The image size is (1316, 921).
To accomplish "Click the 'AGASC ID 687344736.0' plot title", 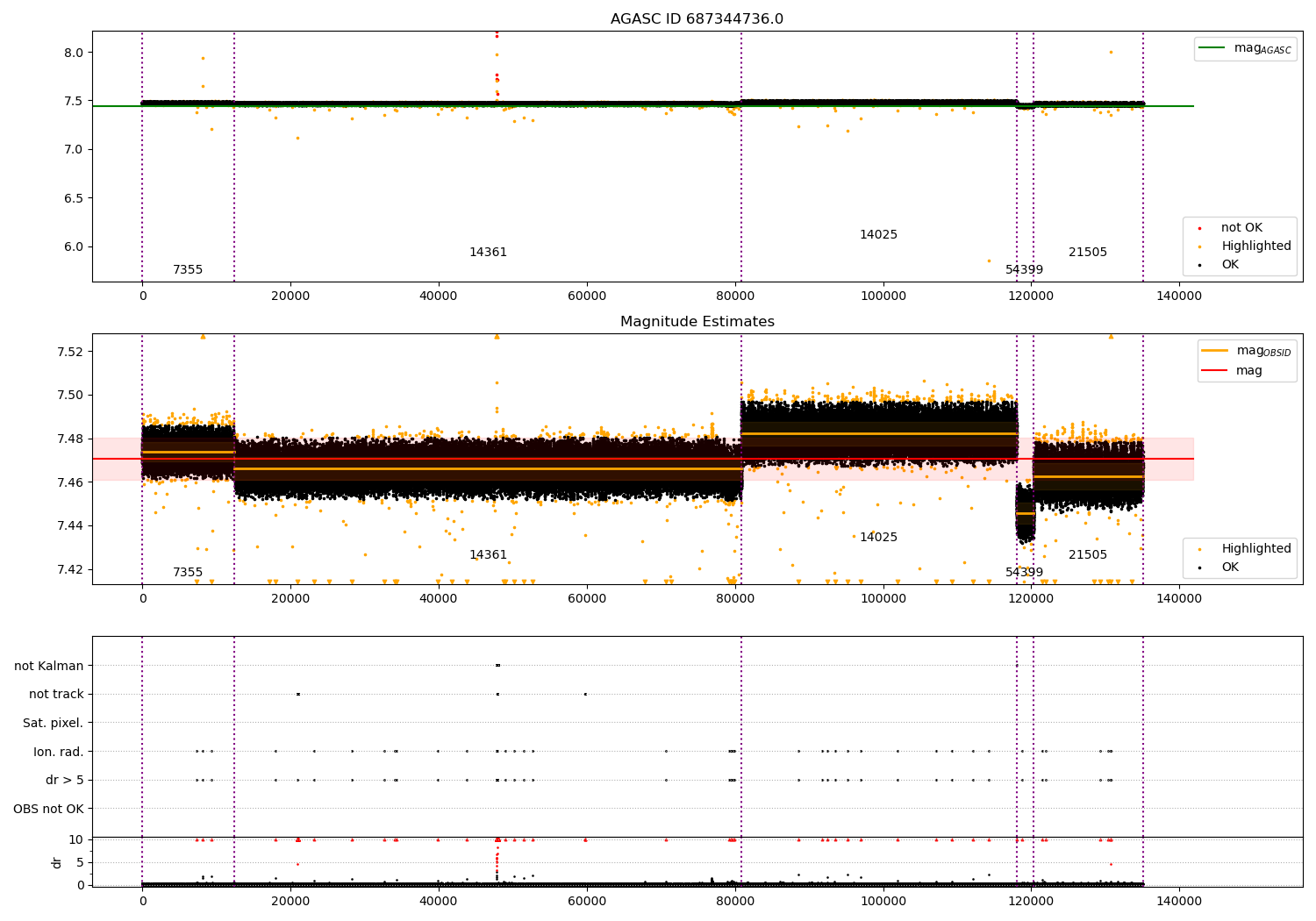I will point(697,19).
